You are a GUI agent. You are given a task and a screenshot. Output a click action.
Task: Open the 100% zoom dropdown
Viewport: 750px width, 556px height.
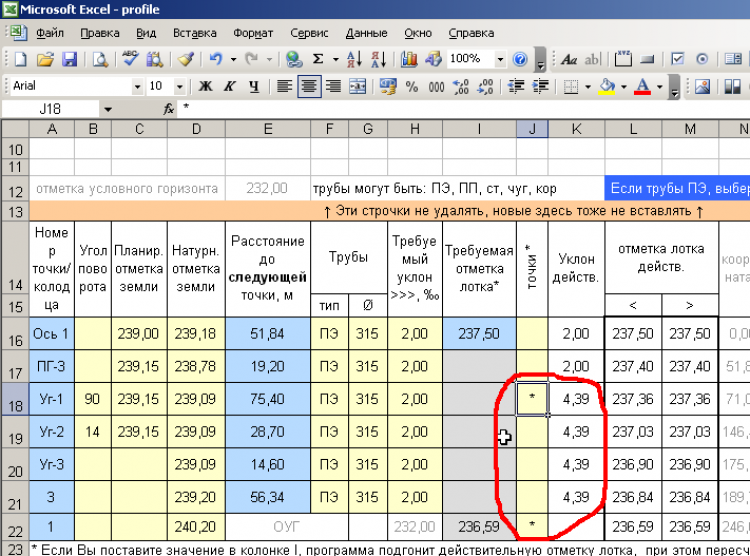(x=499, y=59)
